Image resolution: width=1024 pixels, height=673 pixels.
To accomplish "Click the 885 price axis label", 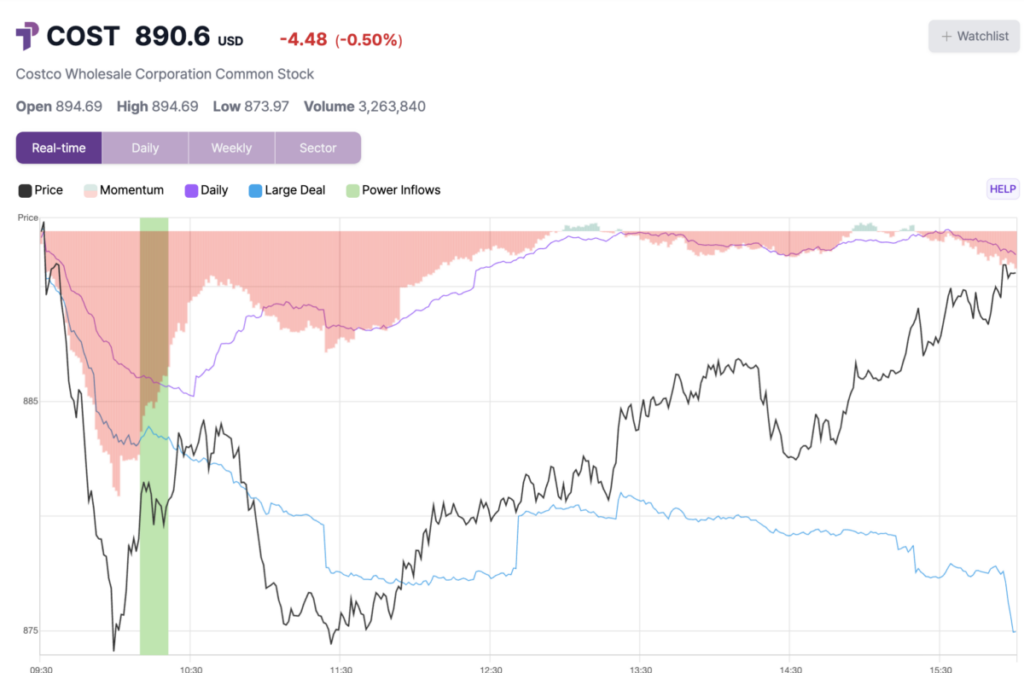I will tap(28, 402).
